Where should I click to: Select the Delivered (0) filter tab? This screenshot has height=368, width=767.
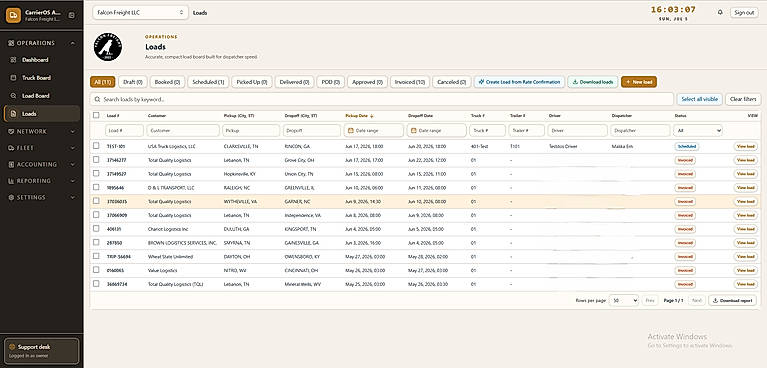294,82
